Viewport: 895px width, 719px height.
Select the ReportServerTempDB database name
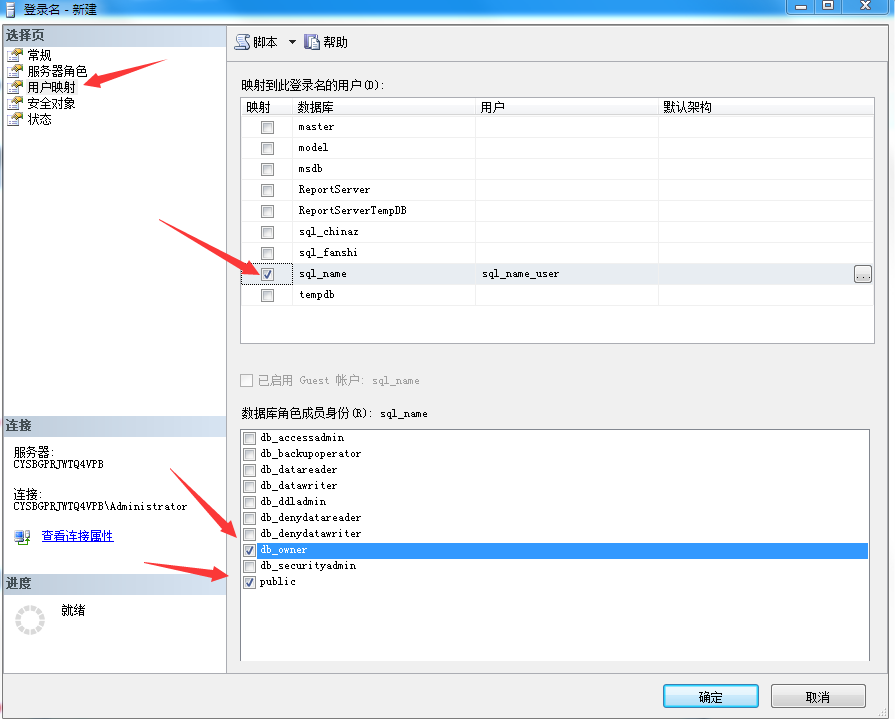353,211
